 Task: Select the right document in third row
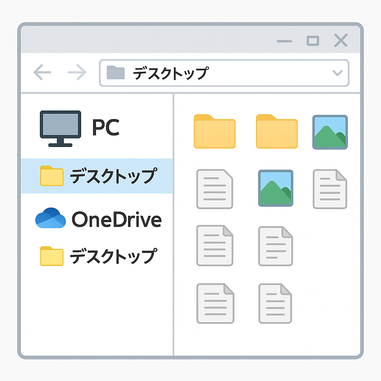(276, 246)
